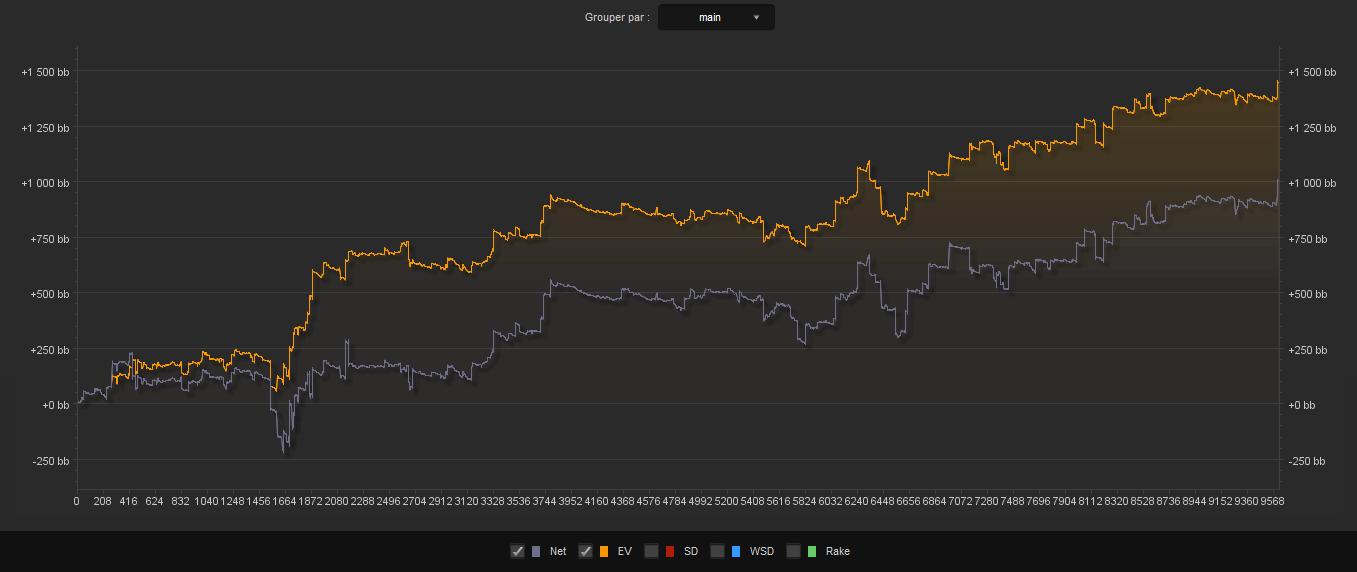Viewport: 1357px width, 572px height.
Task: Click the green Rake color swatch
Action: [x=812, y=551]
